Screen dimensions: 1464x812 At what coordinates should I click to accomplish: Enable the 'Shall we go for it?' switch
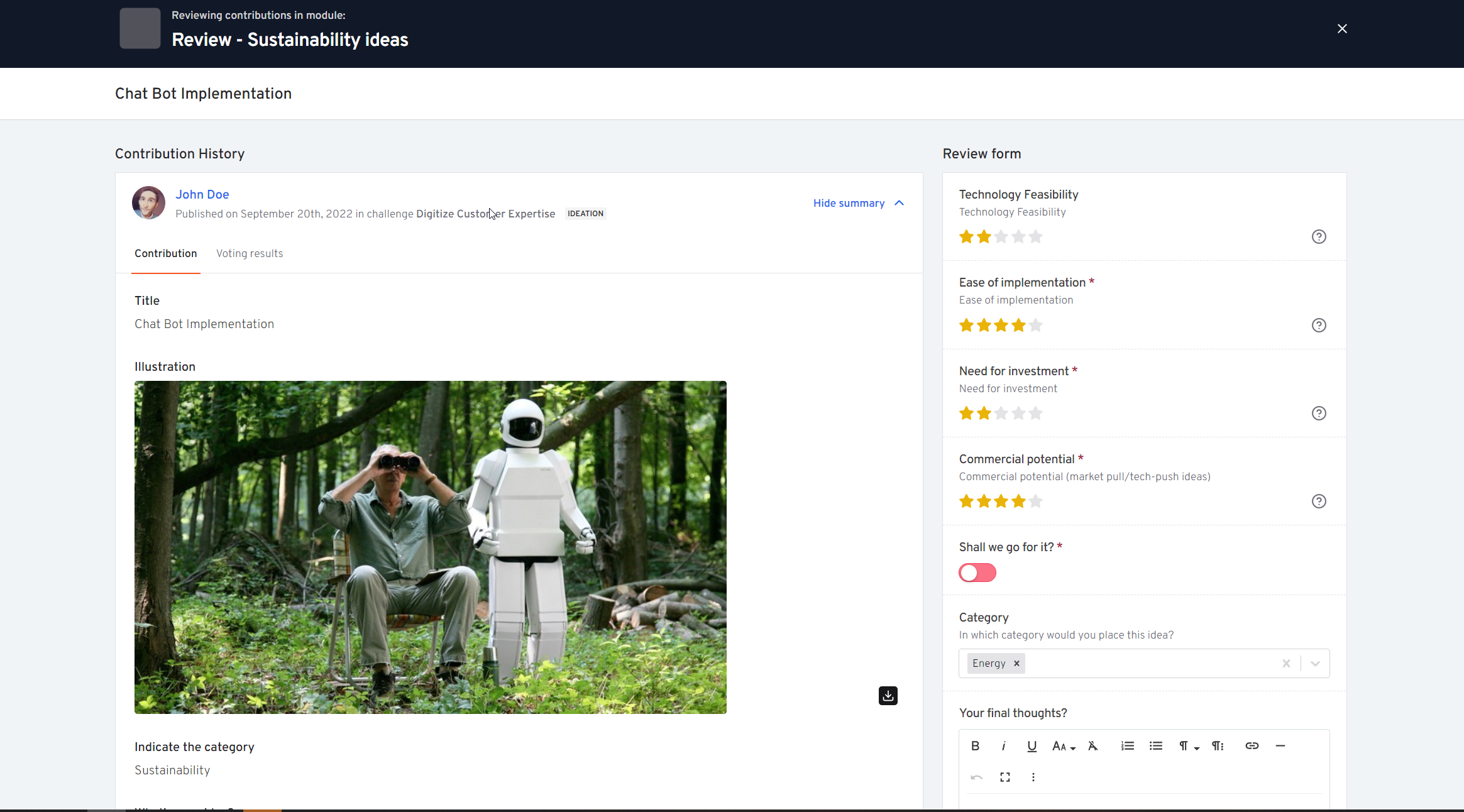(977, 573)
